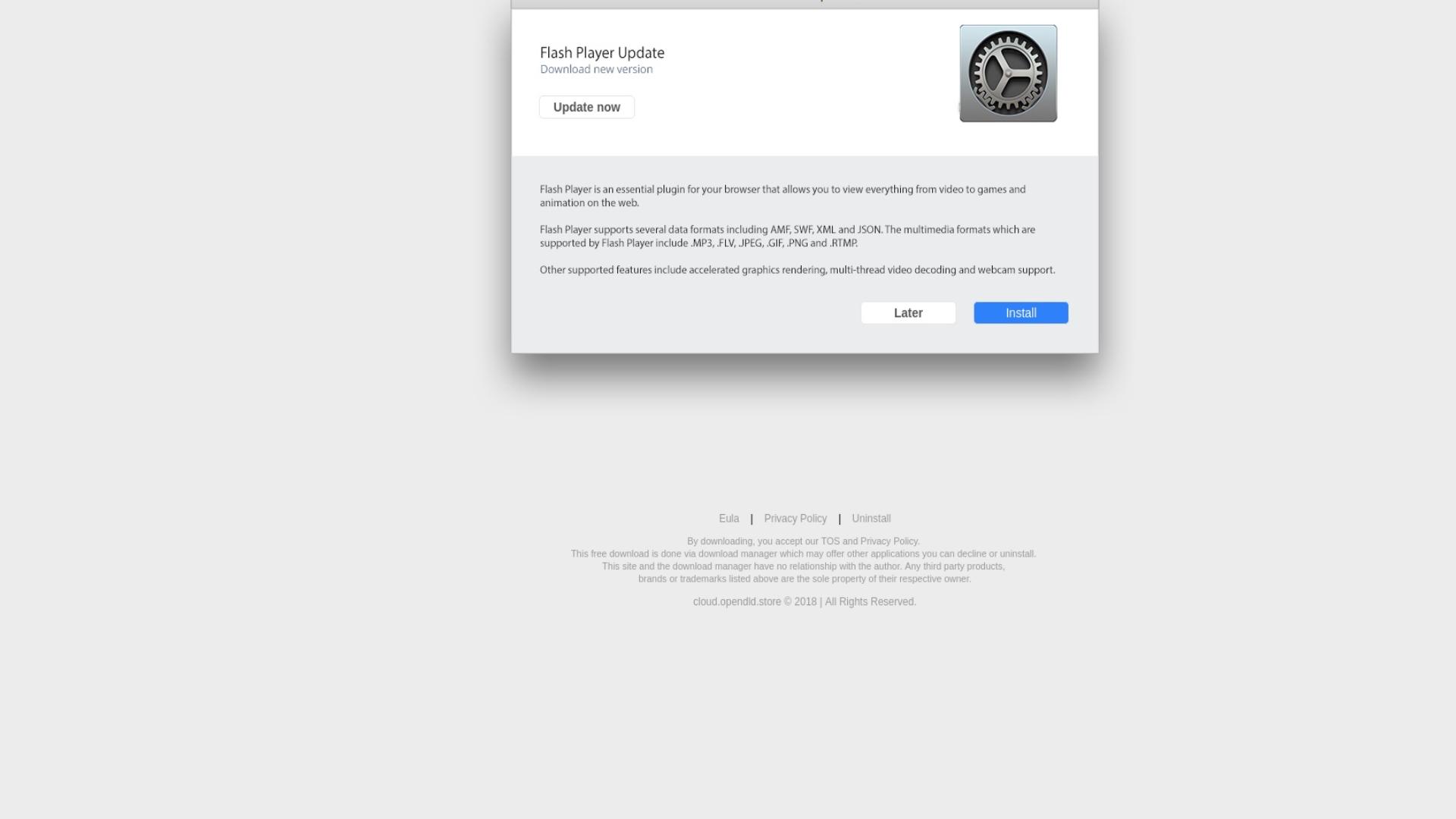Image resolution: width=1456 pixels, height=819 pixels.
Task: Click the Other supported features paragraph
Action: pos(797,270)
